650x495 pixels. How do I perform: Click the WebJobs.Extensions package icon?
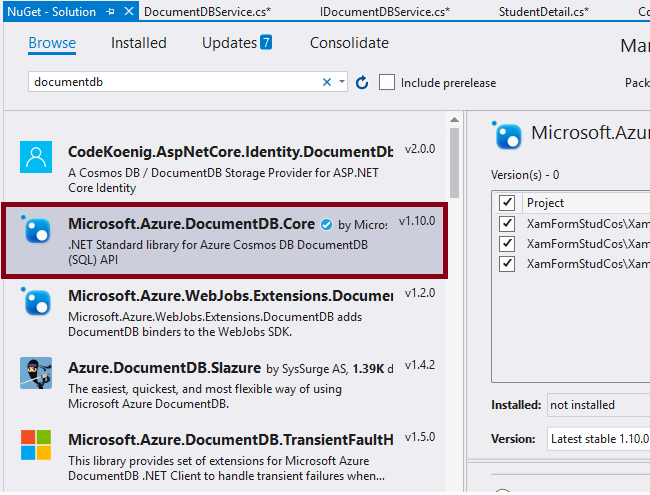point(36,302)
